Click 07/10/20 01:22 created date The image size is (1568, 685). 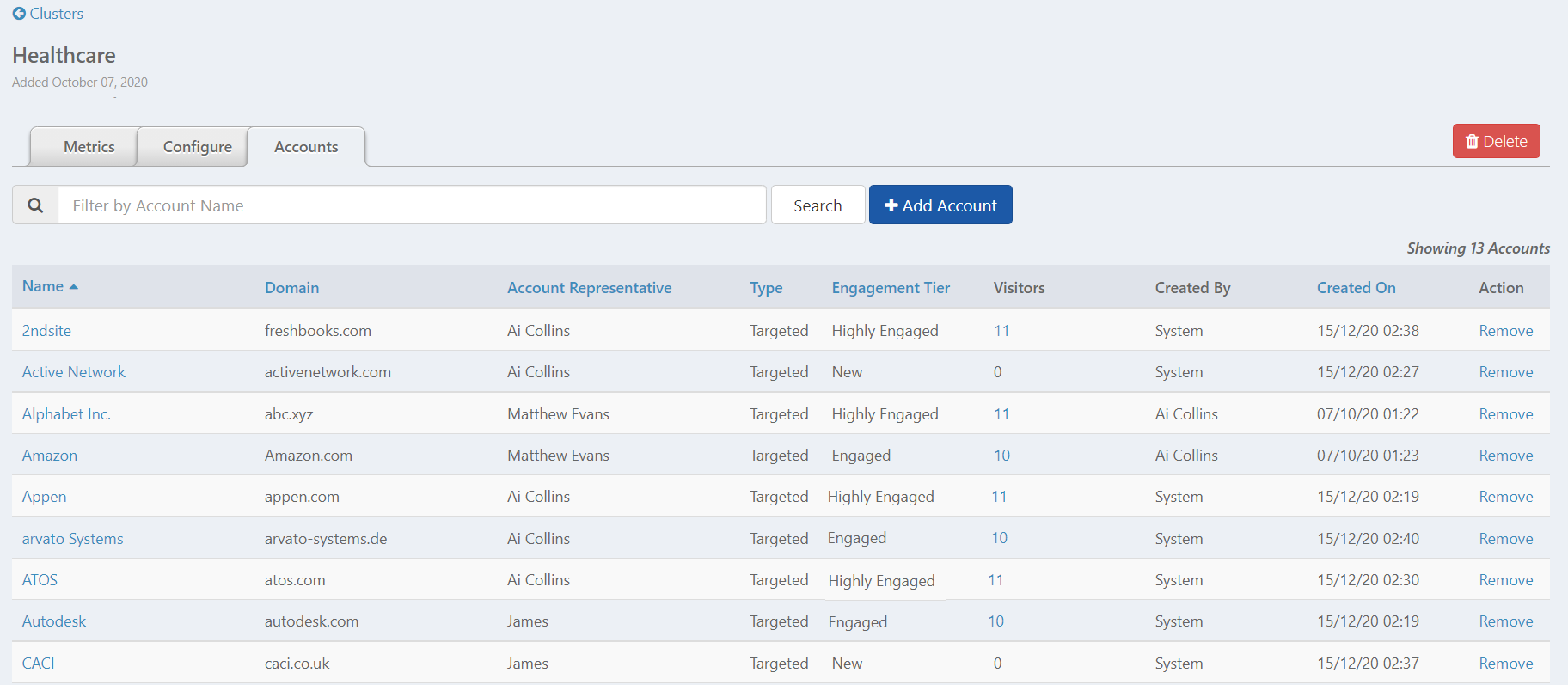tap(1368, 414)
